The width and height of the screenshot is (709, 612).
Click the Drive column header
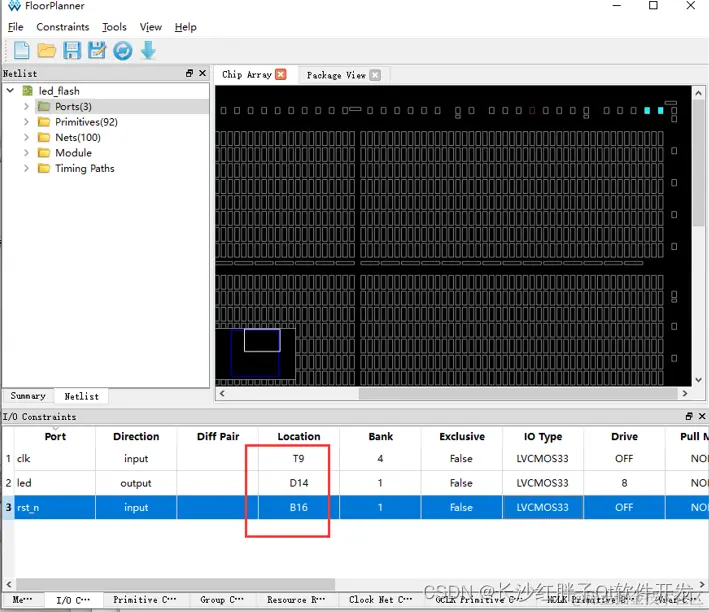624,436
